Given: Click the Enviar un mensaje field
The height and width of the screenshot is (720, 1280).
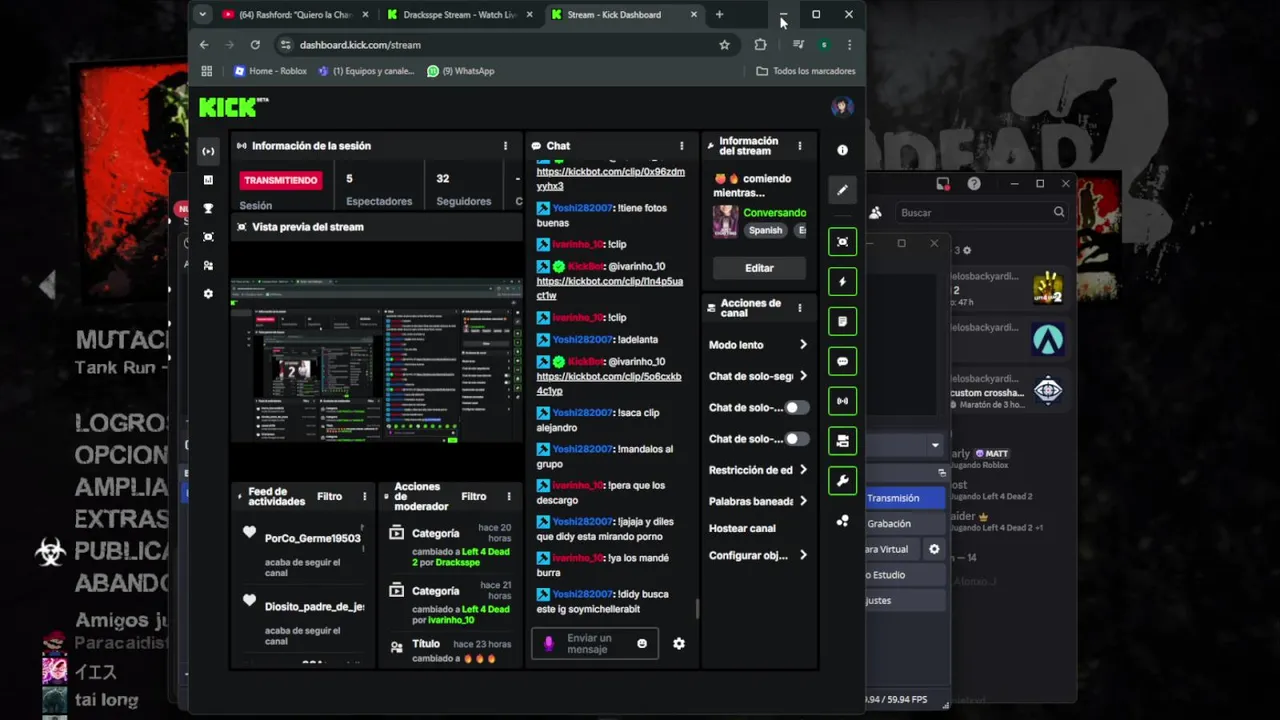Looking at the screenshot, I should pos(595,644).
